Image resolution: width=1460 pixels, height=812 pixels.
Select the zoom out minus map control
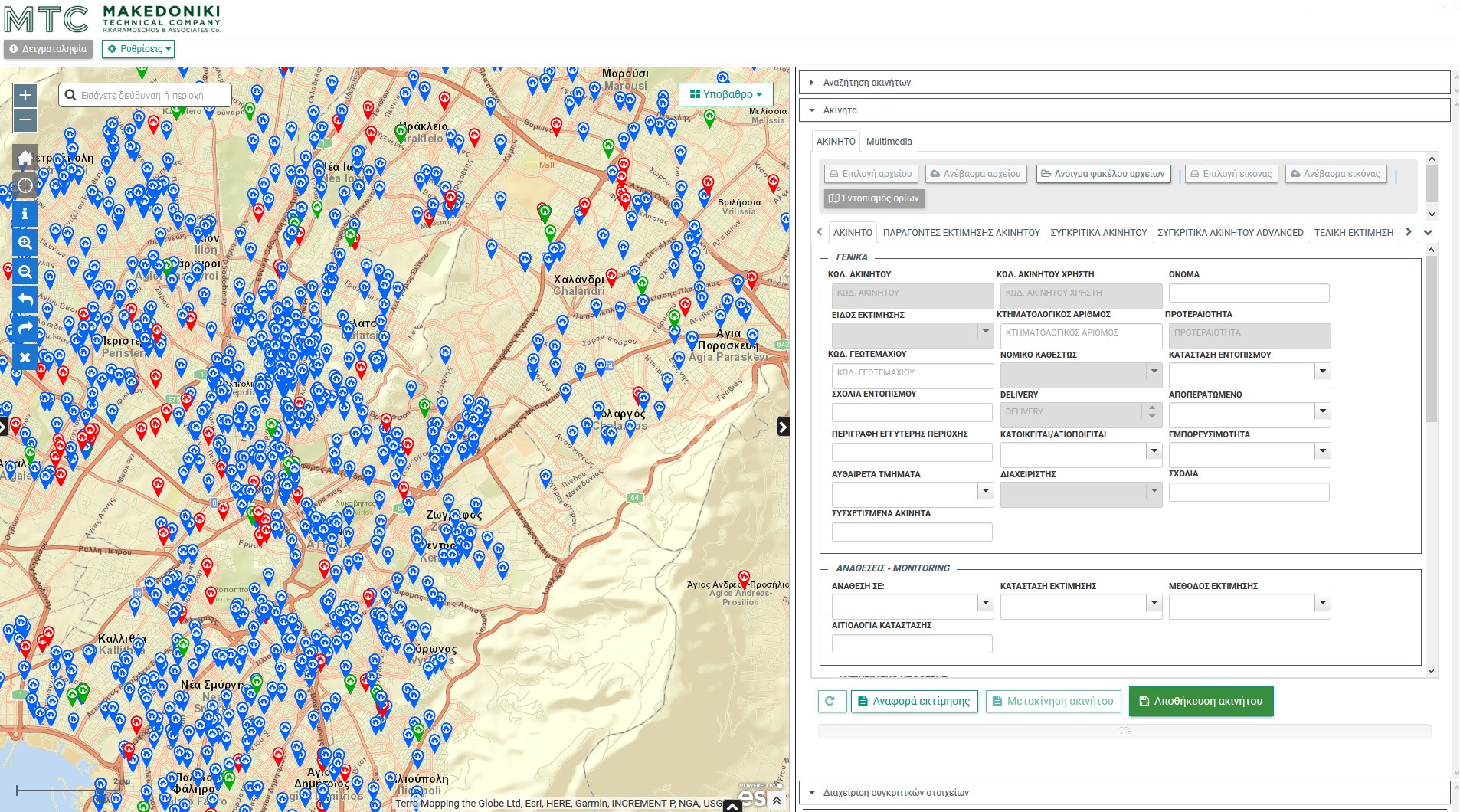25,120
